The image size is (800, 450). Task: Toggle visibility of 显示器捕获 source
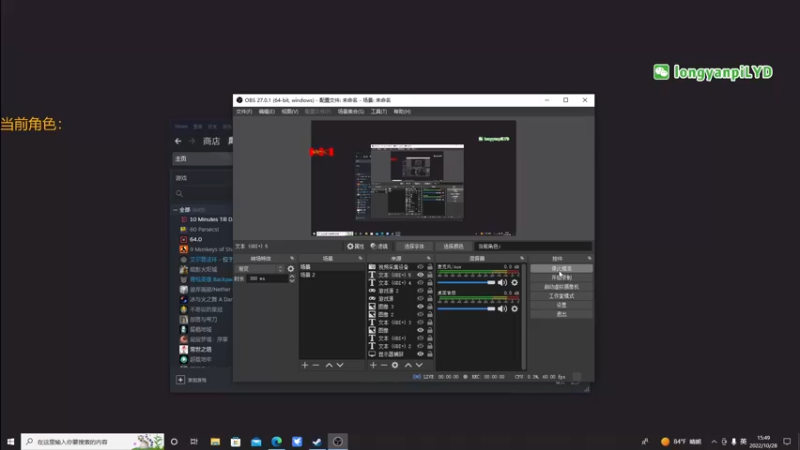[x=420, y=354]
